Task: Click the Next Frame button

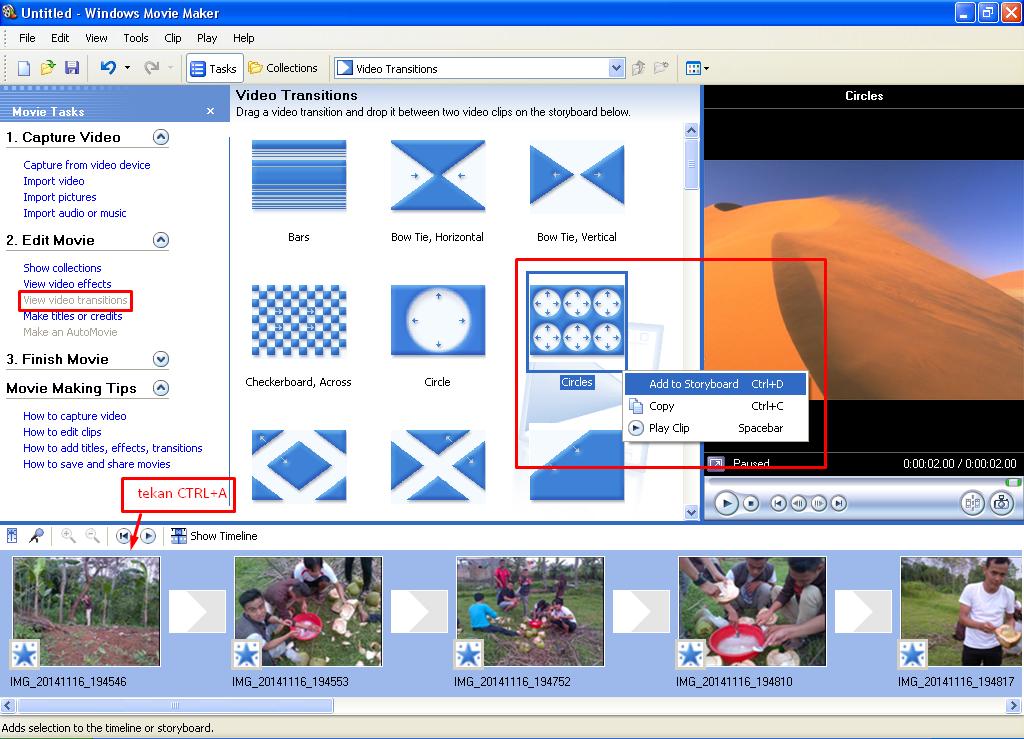Action: [x=818, y=503]
